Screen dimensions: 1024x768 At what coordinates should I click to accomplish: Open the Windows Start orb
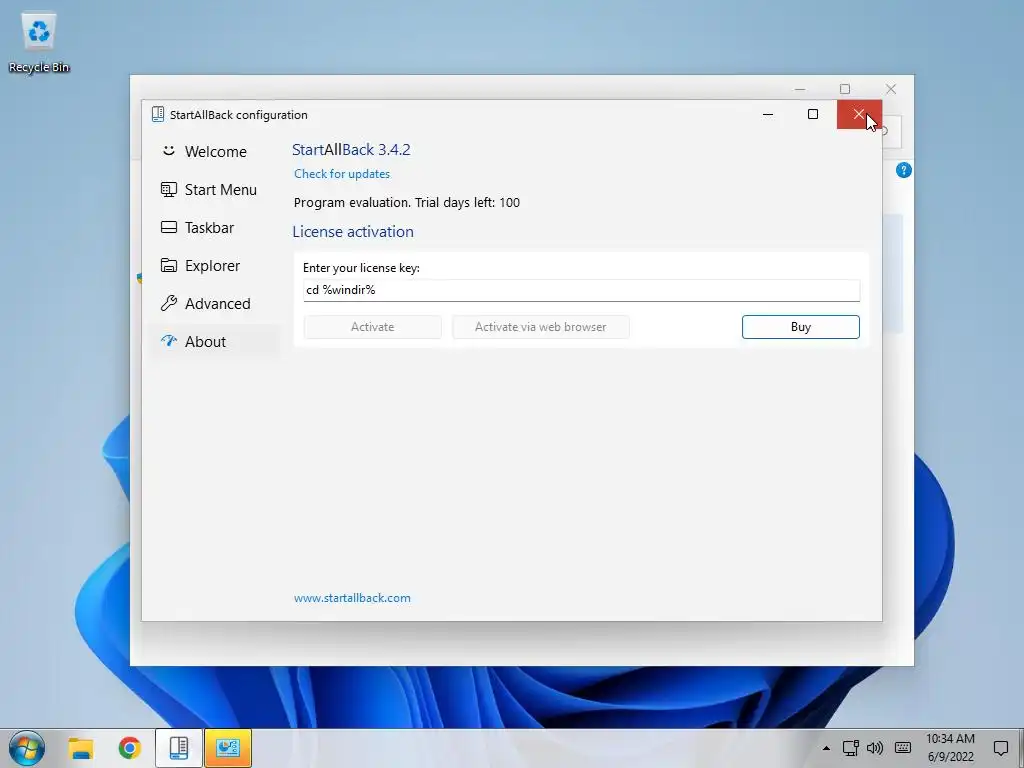[26, 748]
